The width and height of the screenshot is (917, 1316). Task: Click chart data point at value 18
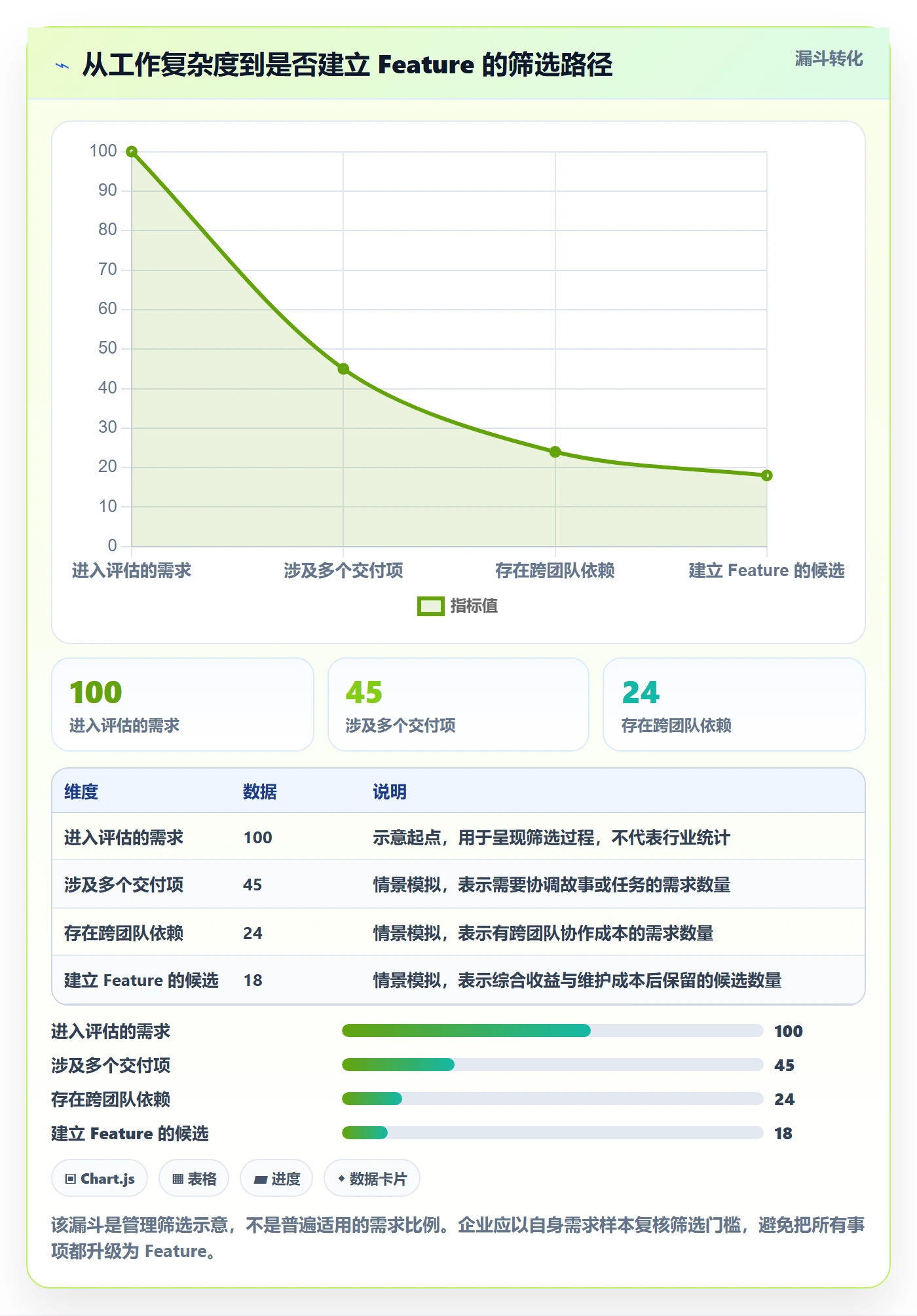766,475
